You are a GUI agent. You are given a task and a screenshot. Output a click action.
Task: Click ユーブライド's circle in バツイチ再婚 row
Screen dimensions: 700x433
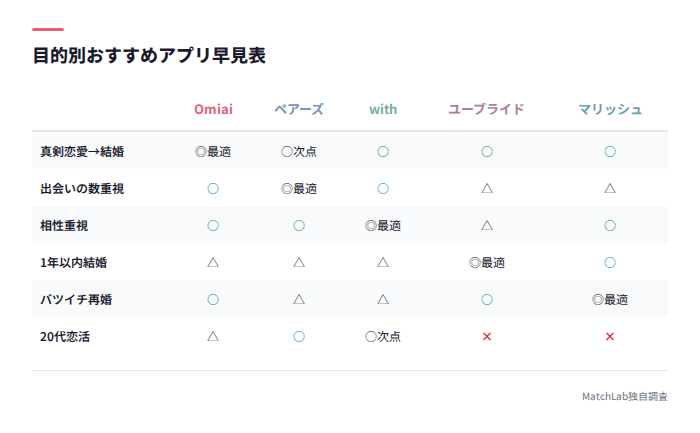pos(487,300)
